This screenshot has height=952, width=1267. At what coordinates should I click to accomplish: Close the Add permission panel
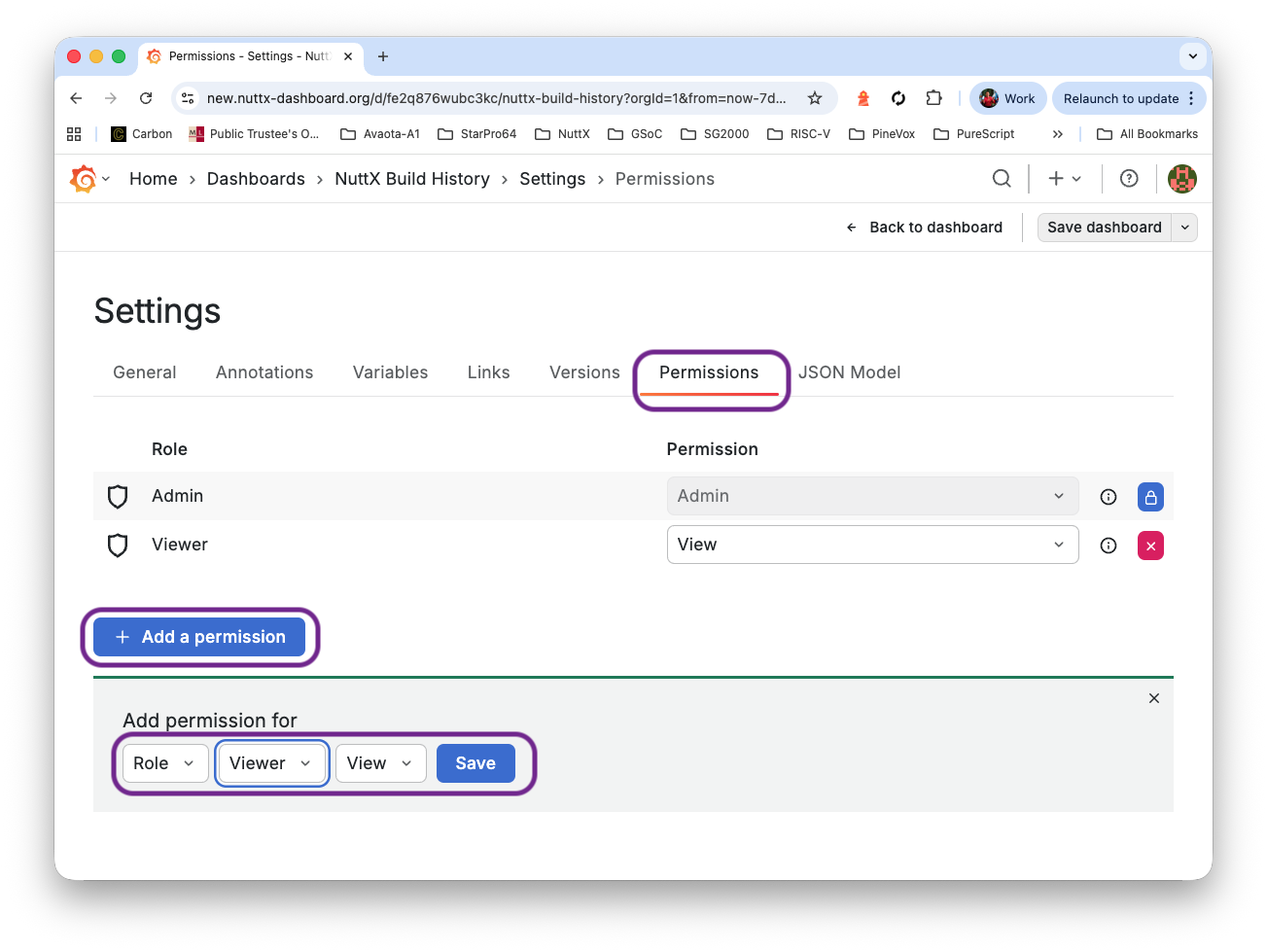[1153, 698]
